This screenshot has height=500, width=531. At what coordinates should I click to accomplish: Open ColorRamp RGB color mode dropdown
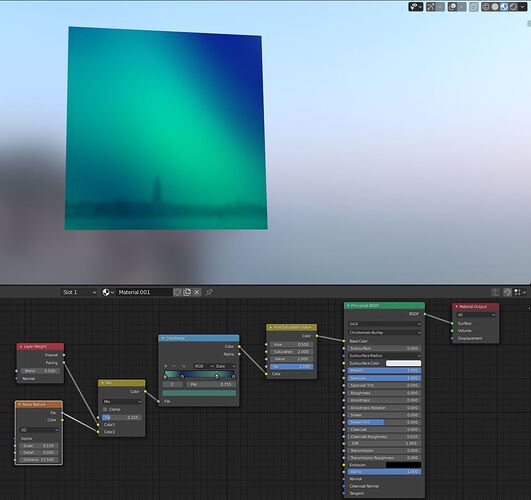204,366
